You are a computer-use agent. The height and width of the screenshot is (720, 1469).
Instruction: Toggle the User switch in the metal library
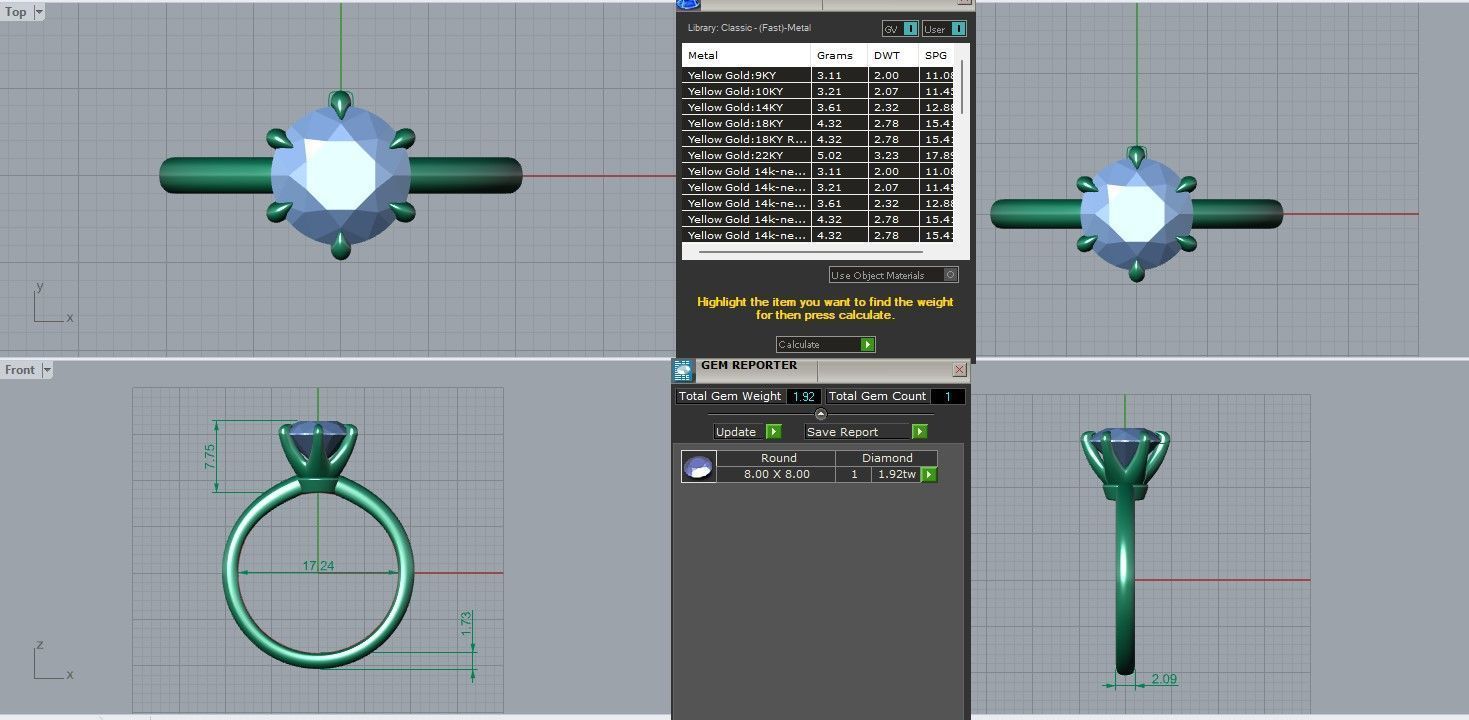point(944,29)
